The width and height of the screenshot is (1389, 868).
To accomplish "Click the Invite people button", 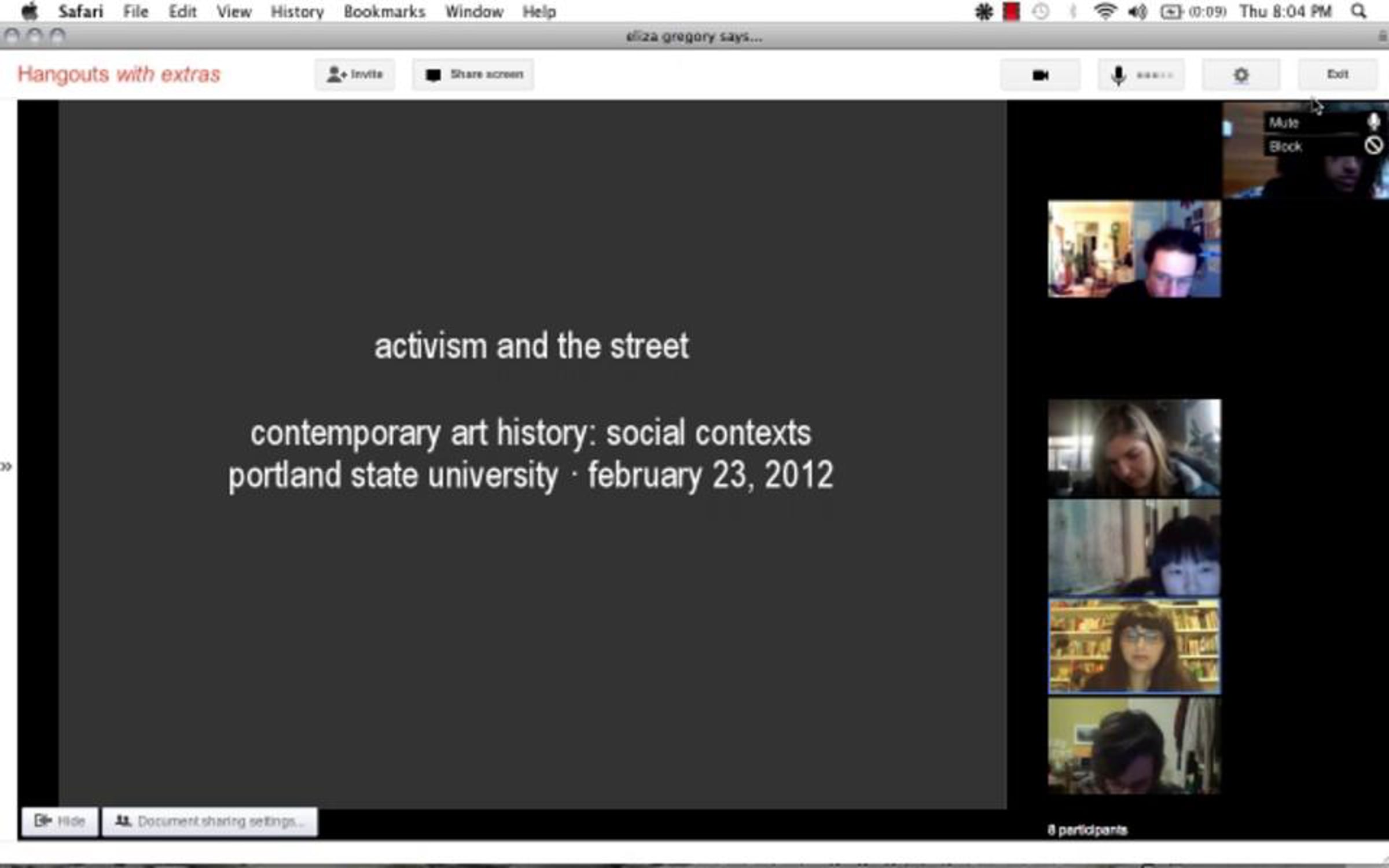I will [x=355, y=75].
